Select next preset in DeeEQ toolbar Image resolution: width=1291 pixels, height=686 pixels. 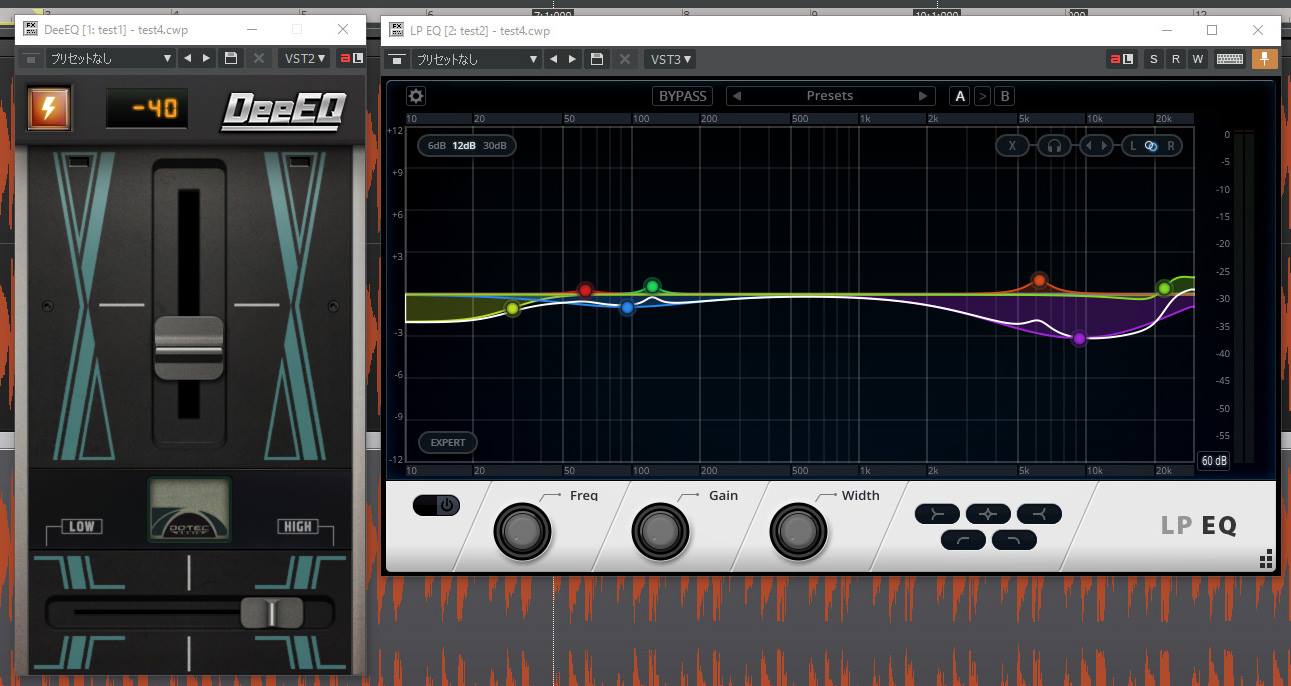click(x=206, y=59)
